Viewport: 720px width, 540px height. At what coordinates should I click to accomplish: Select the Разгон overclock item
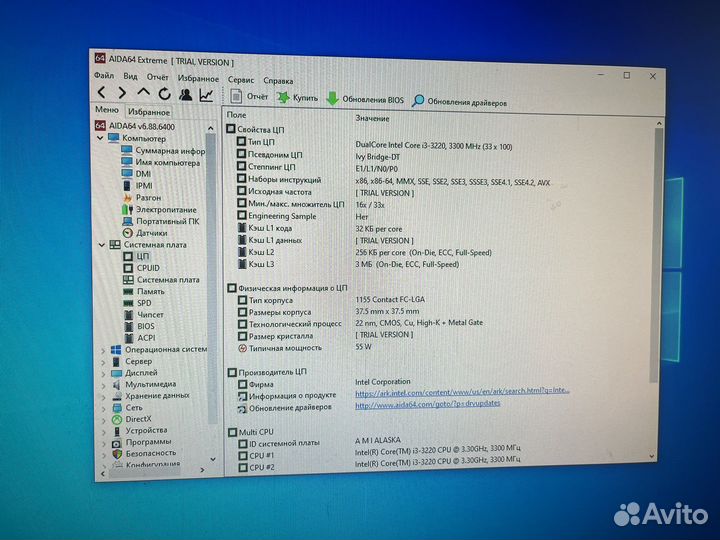click(141, 197)
